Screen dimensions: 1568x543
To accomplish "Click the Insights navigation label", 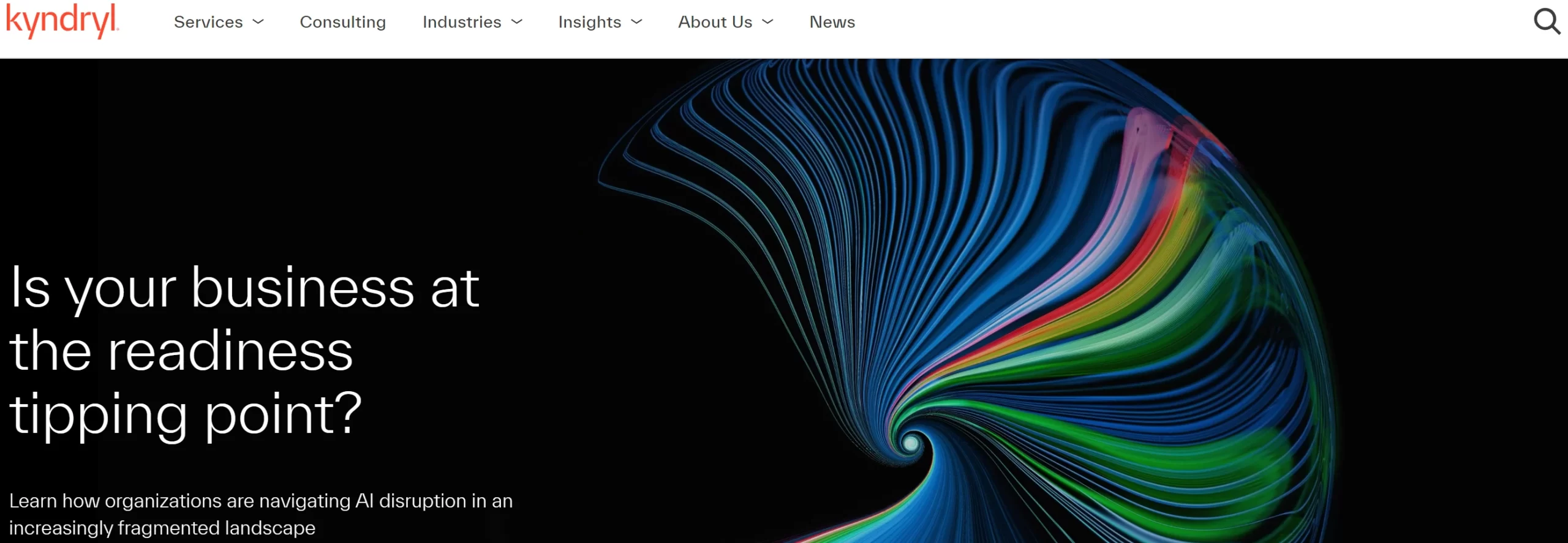I will click(589, 22).
